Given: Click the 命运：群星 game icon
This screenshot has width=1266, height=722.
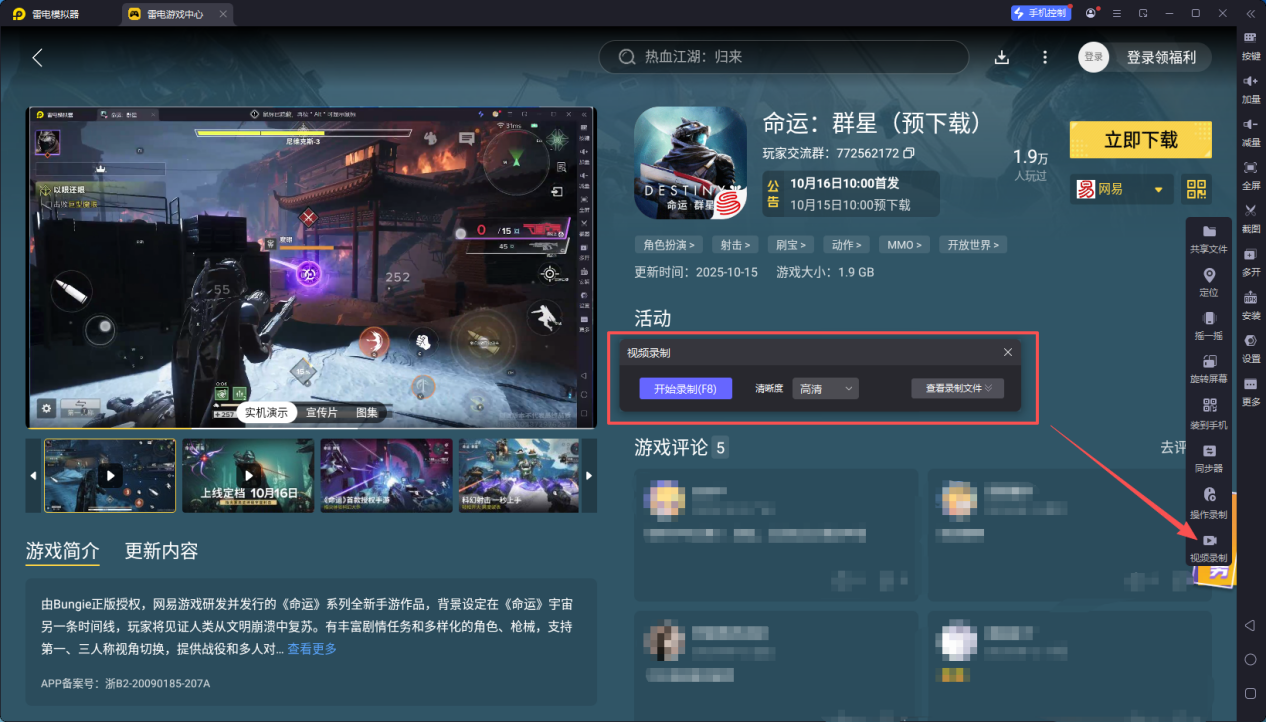Looking at the screenshot, I should point(691,162).
